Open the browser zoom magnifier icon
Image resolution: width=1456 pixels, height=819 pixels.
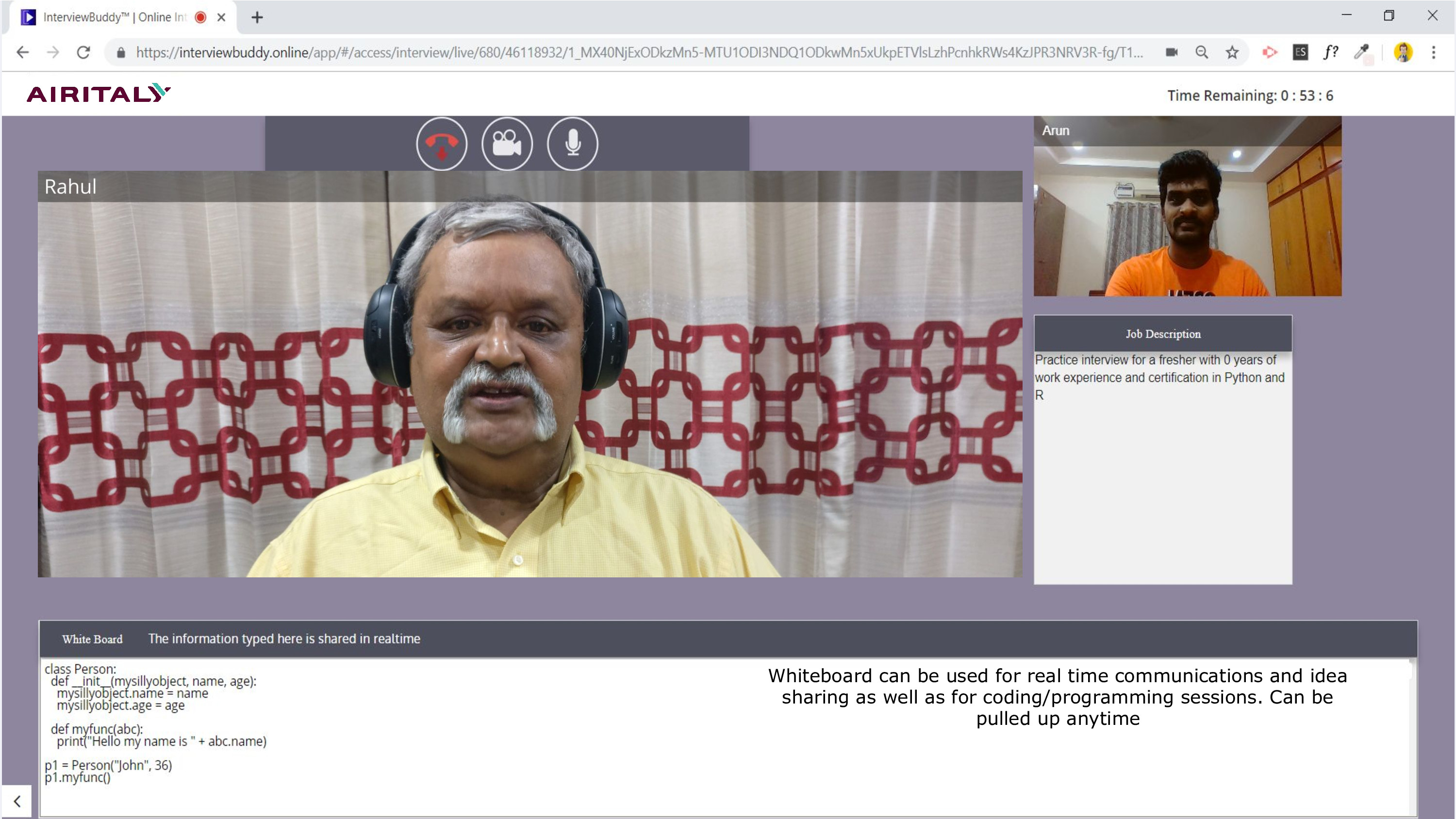1202,52
